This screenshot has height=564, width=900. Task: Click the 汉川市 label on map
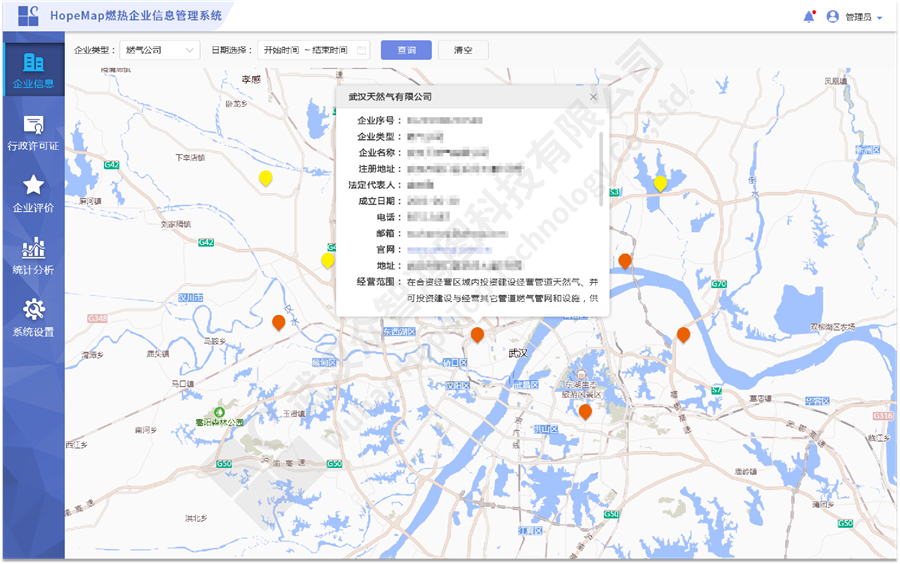pos(191,298)
